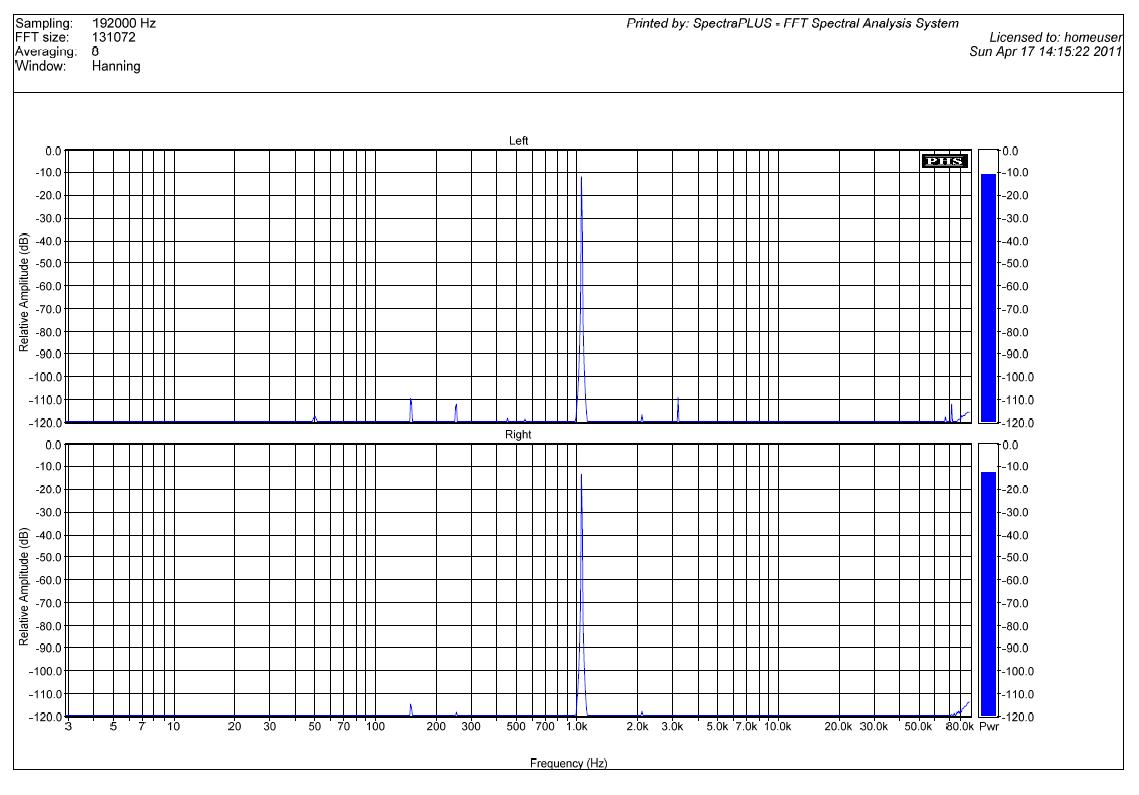The height and width of the screenshot is (795, 1139).
Task: Select the 'Sampling:' label
Action: 44,23
